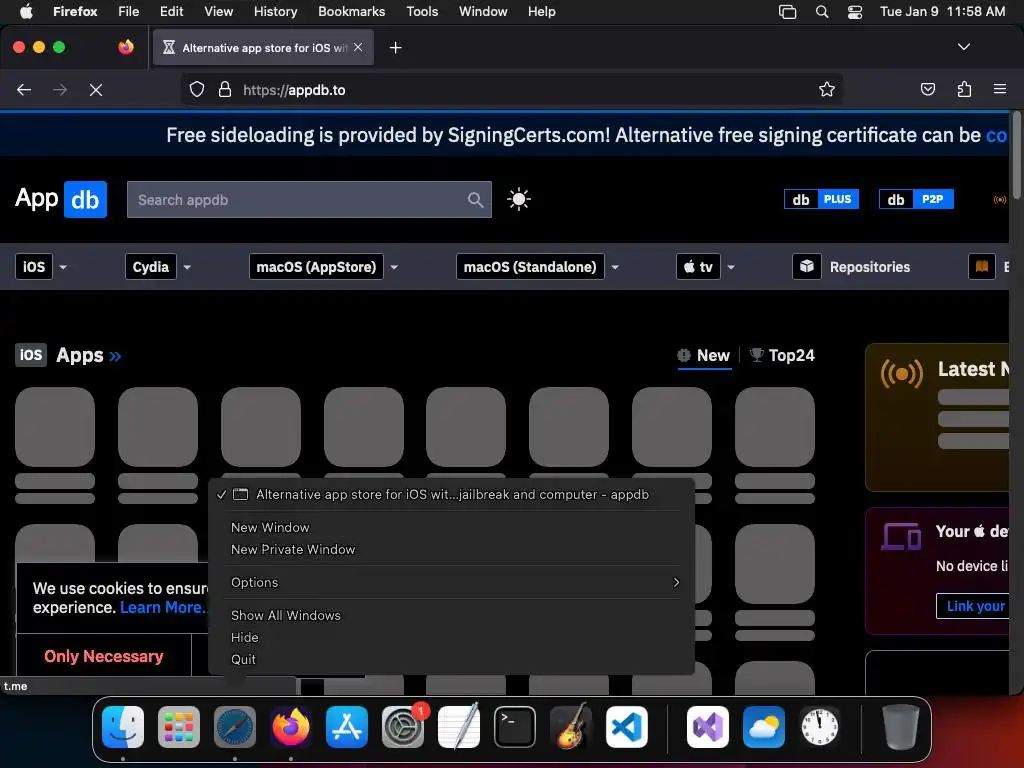The width and height of the screenshot is (1024, 768).
Task: Open the db P2P page
Action: pyautogui.click(x=916, y=199)
